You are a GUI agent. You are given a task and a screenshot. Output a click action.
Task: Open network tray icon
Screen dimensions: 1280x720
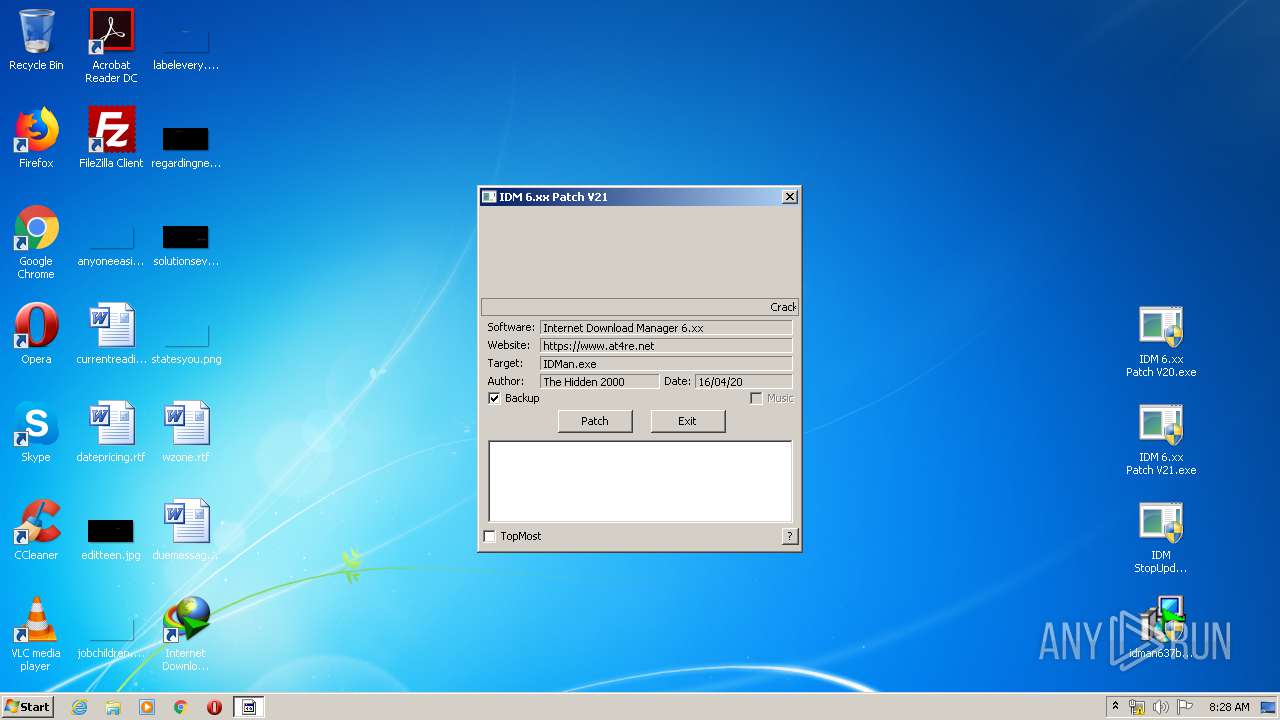coord(1137,707)
